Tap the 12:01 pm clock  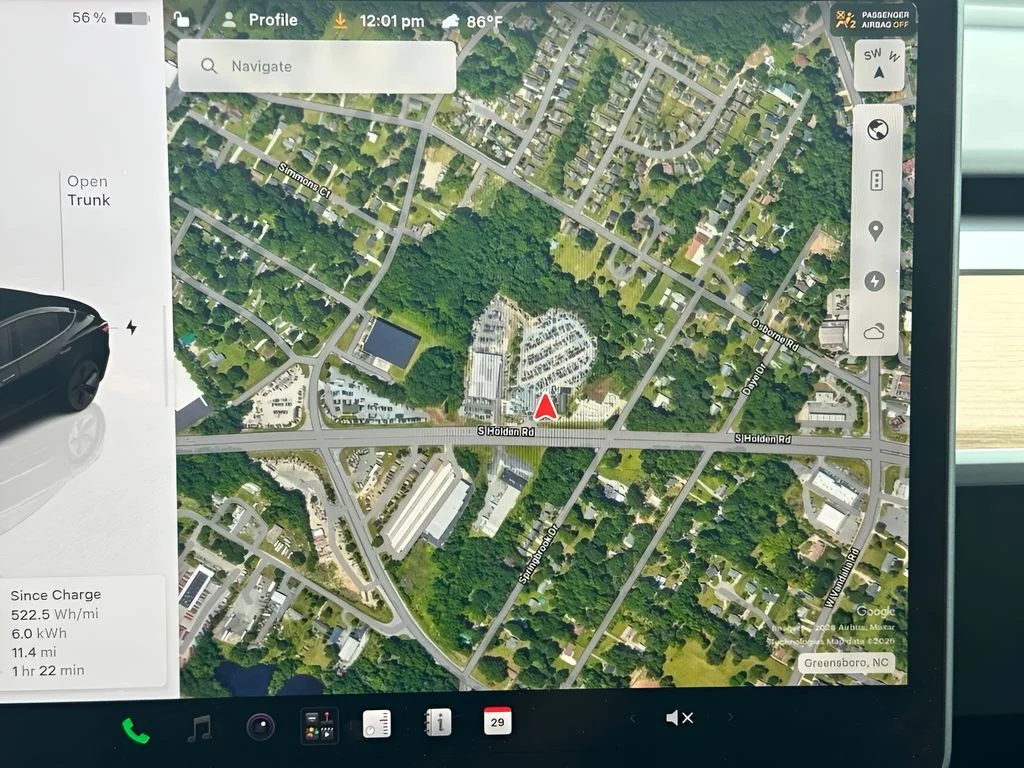[x=392, y=22]
